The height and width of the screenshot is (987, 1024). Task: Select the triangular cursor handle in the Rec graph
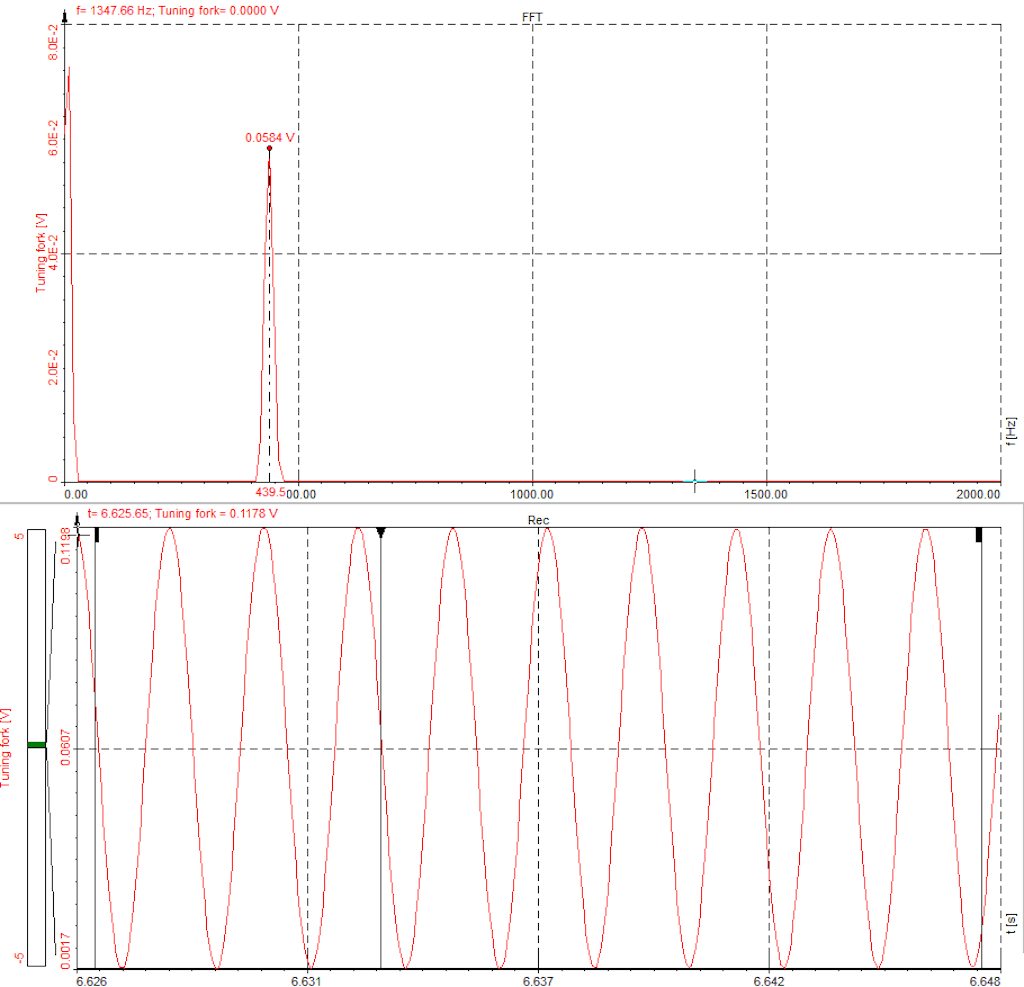click(381, 533)
